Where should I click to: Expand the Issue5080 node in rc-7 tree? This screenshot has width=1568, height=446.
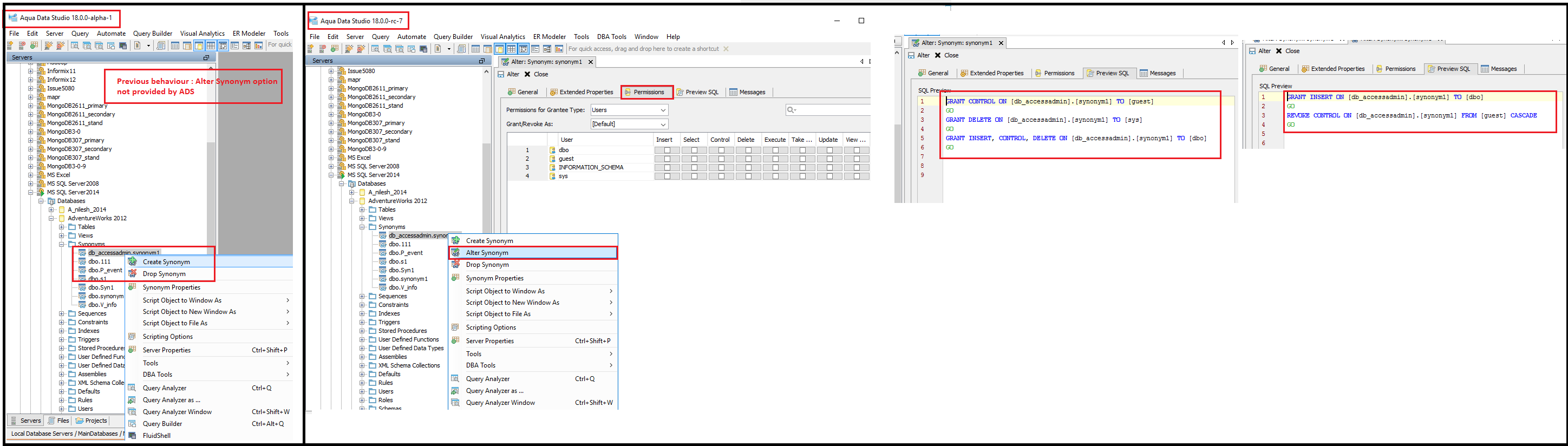(x=331, y=70)
